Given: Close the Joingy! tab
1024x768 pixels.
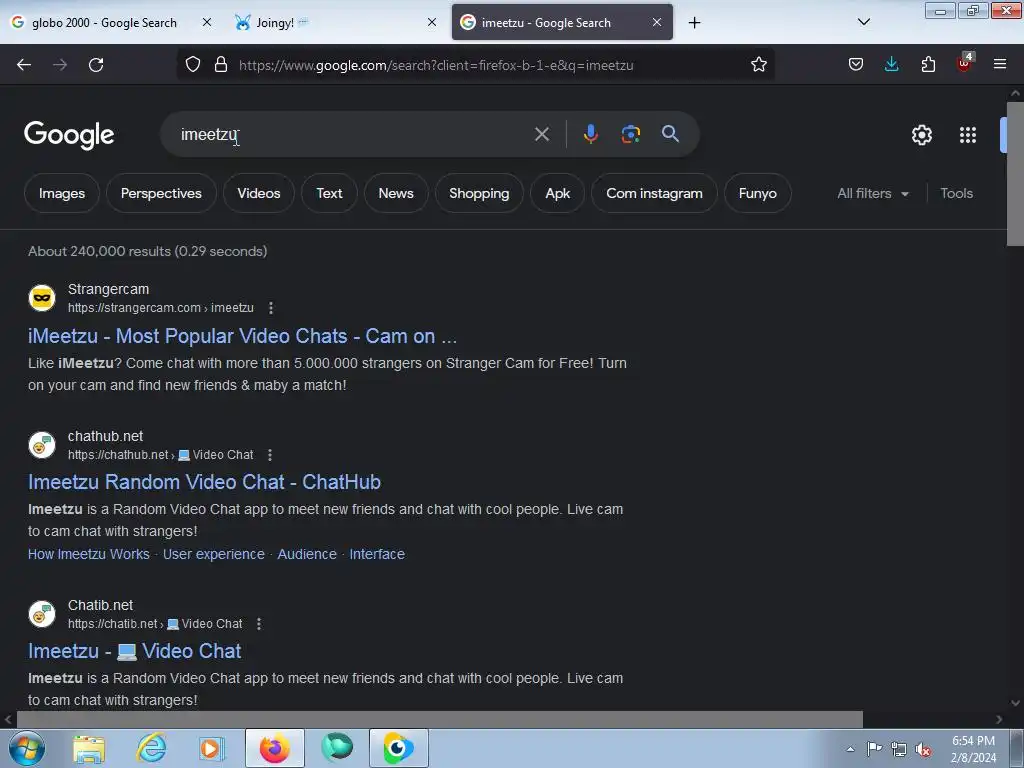Looking at the screenshot, I should pyautogui.click(x=432, y=22).
